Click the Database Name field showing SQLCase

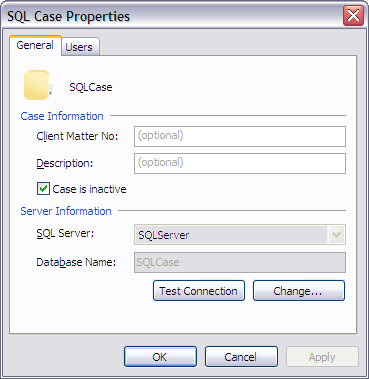240,262
